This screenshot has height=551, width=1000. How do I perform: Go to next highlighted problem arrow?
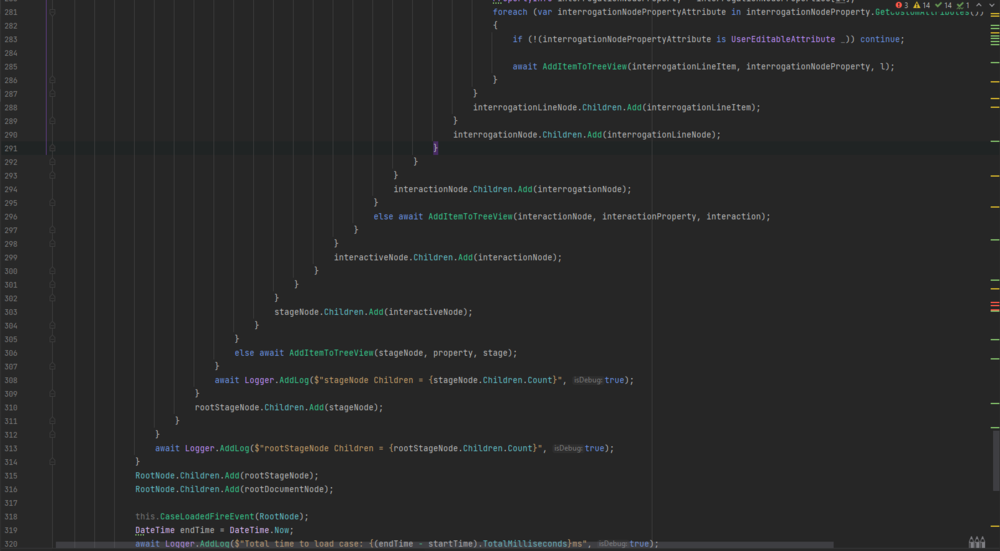tap(990, 5)
